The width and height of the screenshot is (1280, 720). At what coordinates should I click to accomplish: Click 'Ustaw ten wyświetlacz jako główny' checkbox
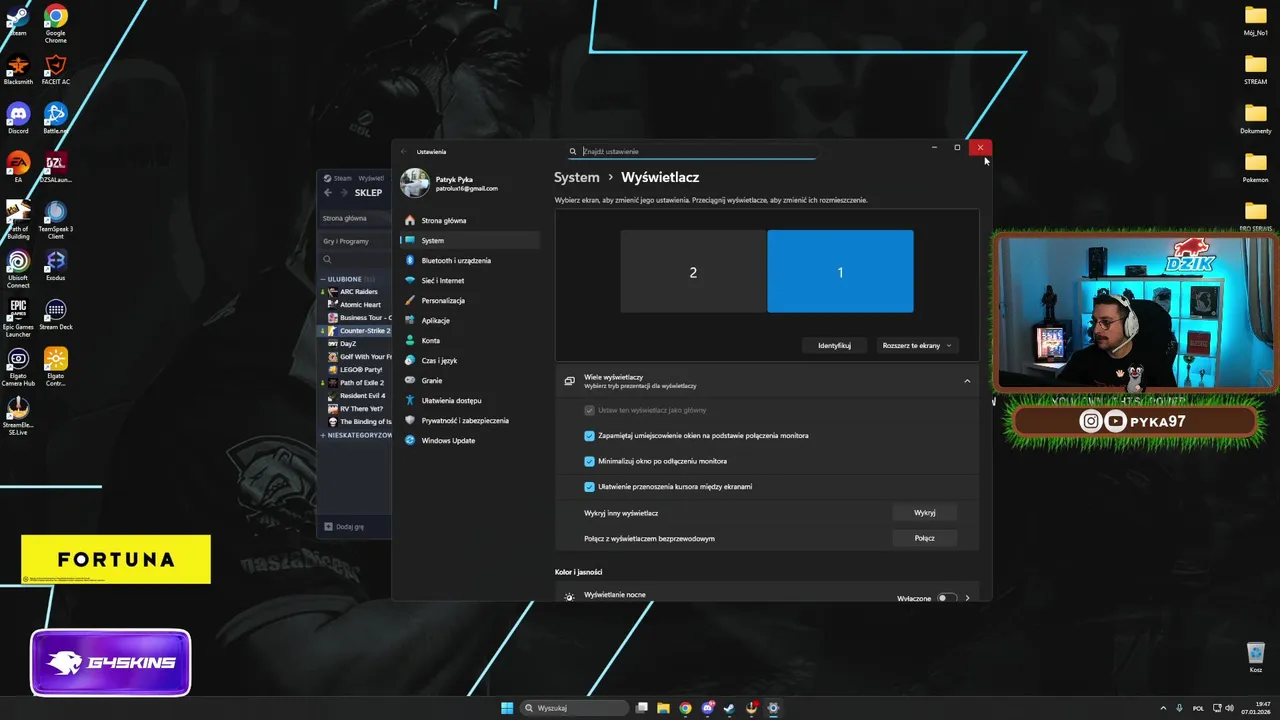pos(590,410)
